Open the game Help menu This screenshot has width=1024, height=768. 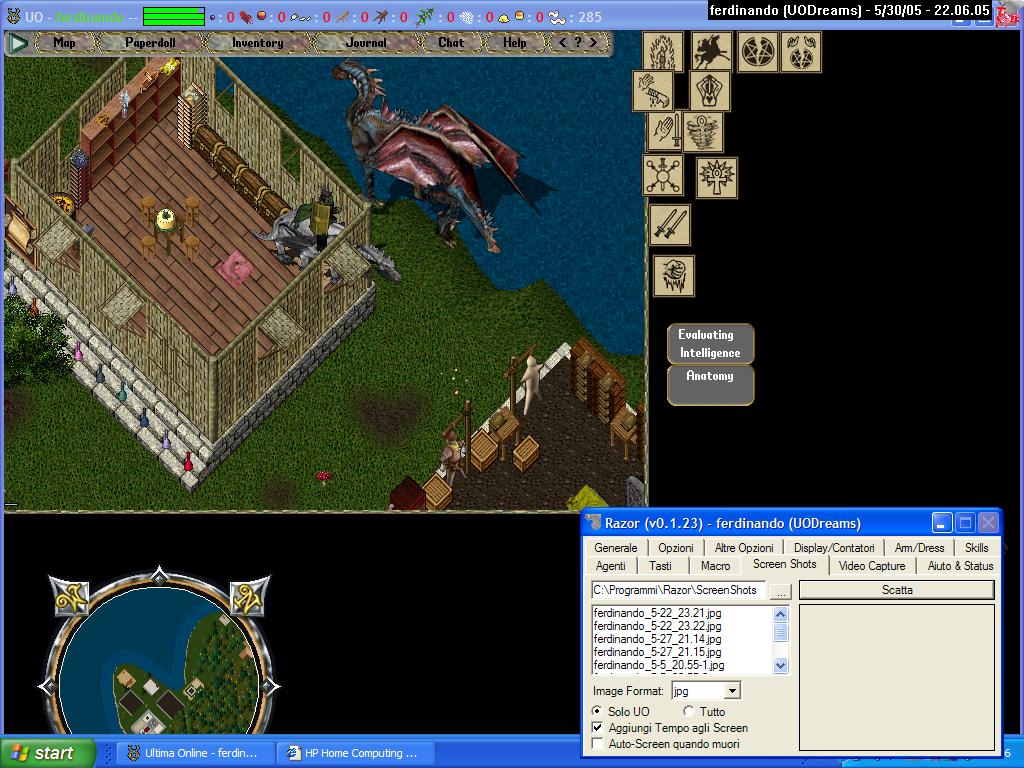pos(515,42)
